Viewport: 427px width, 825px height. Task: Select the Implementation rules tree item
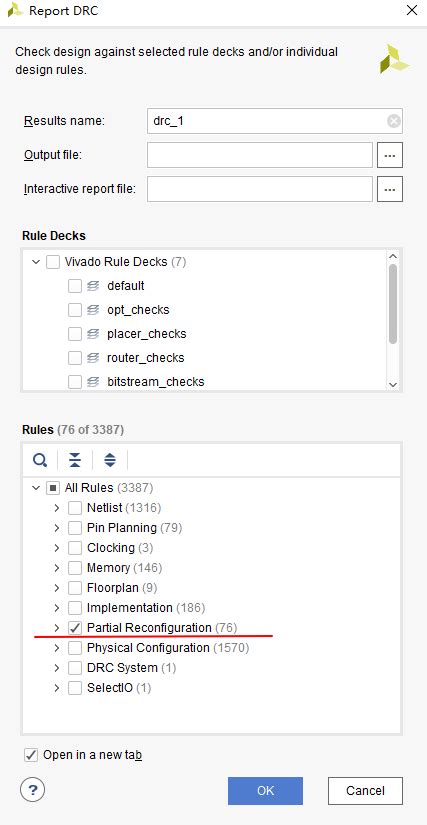coord(129,608)
